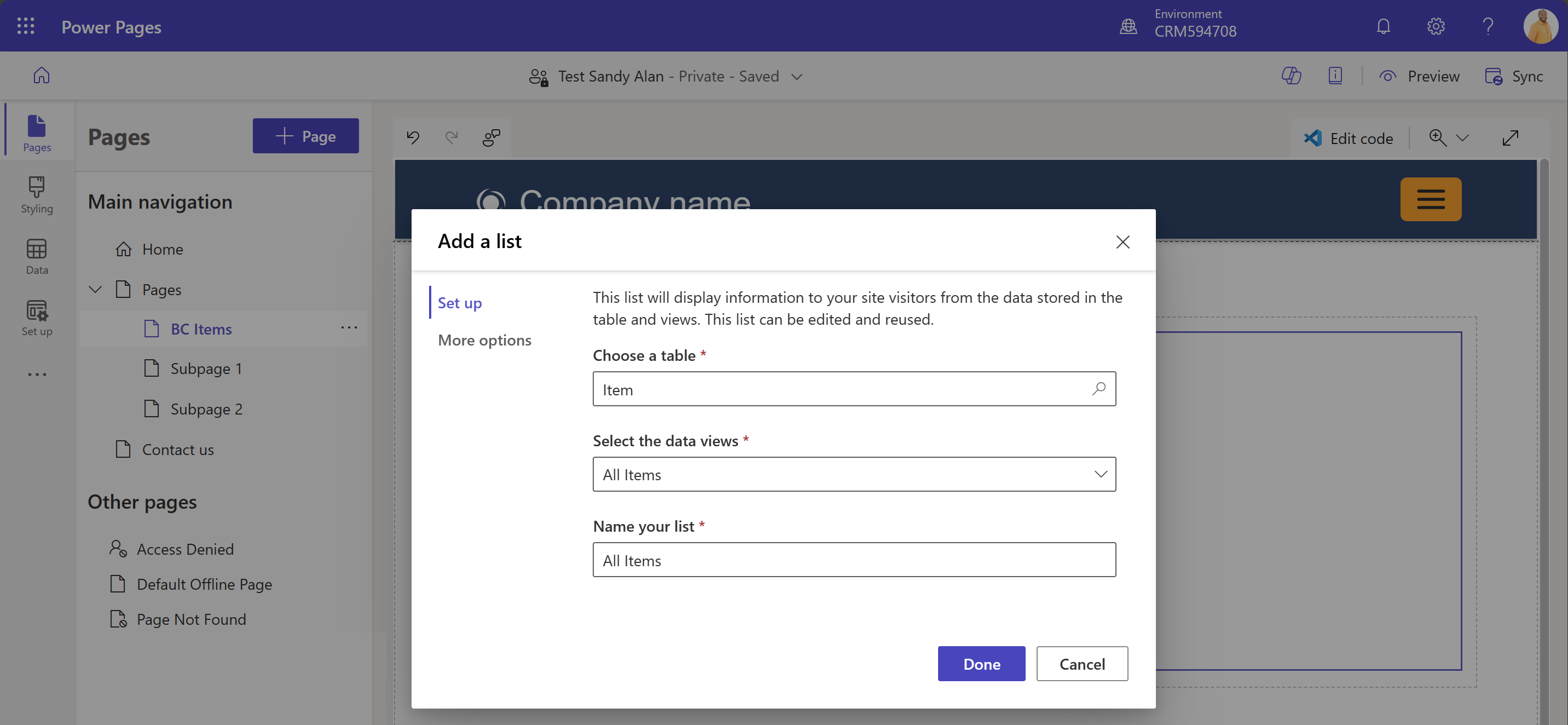Open the help question mark
The height and width of the screenshot is (725, 1568).
(x=1488, y=26)
